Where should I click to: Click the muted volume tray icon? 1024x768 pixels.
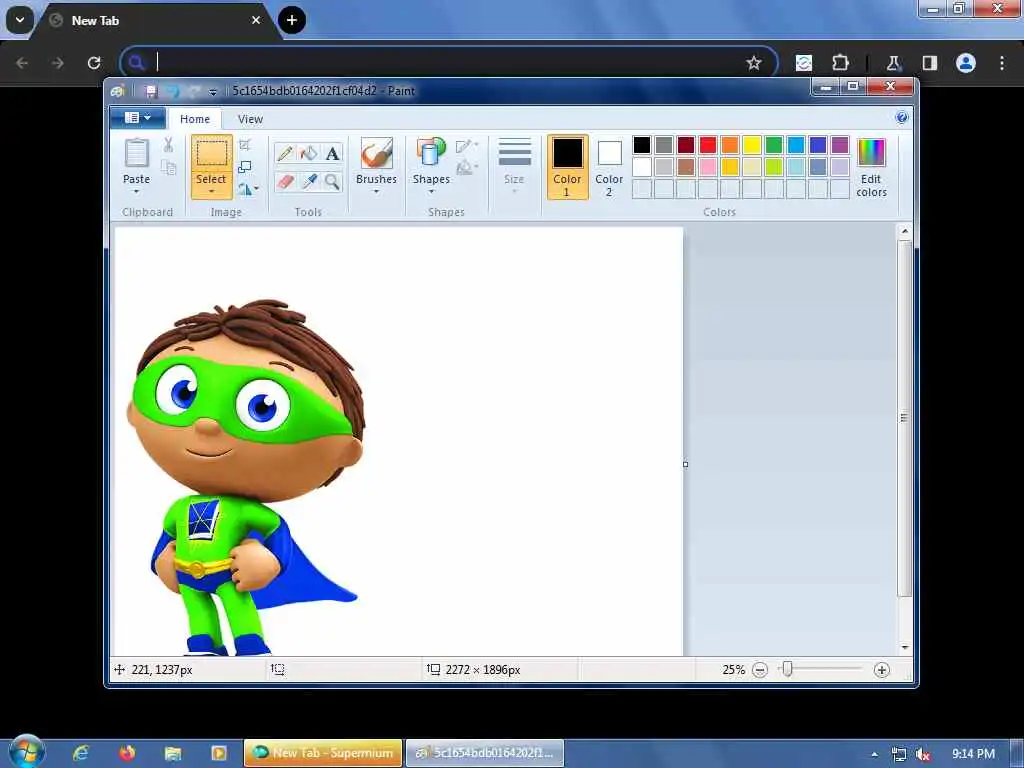pos(923,754)
